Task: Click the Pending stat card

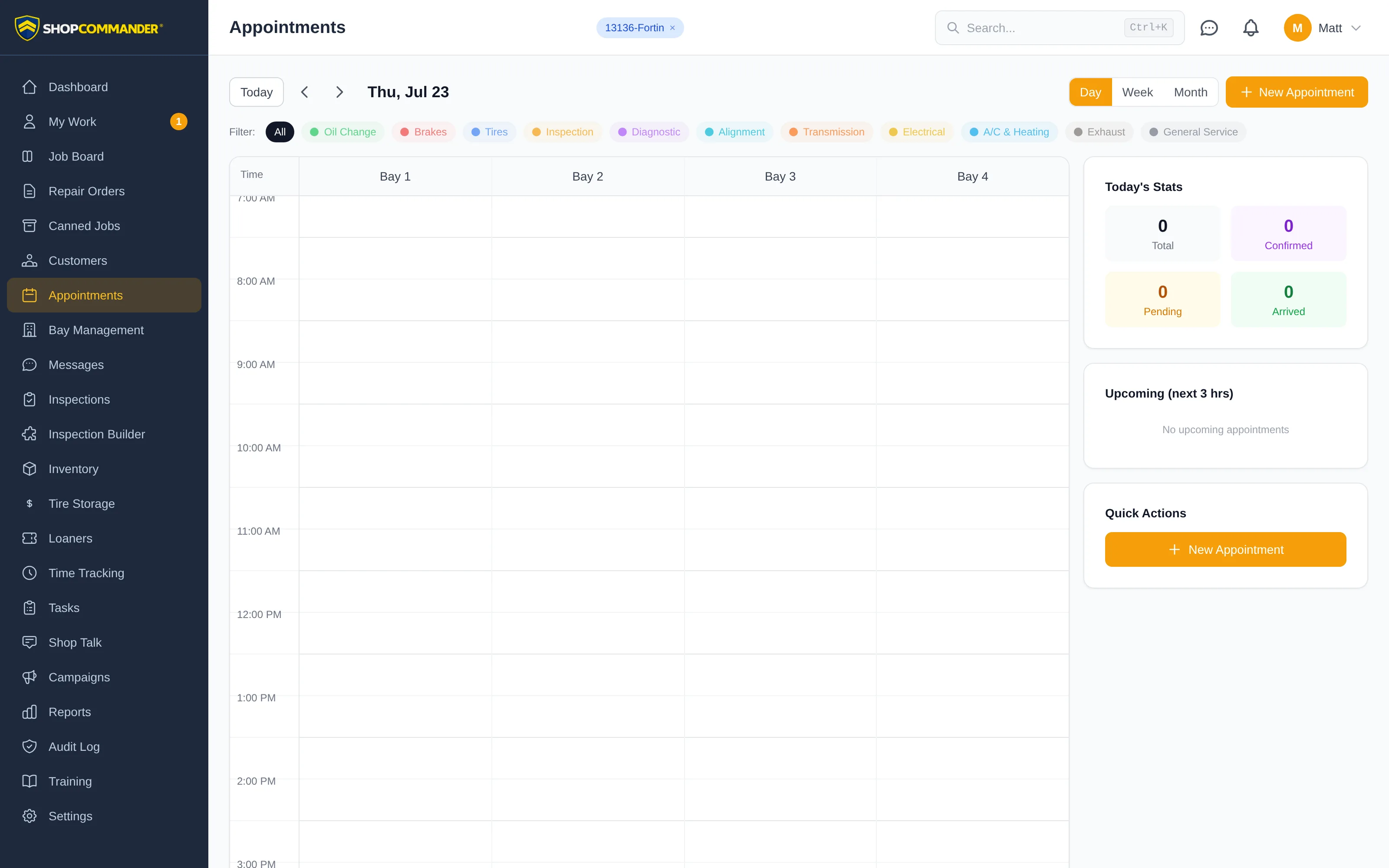Action: point(1162,299)
